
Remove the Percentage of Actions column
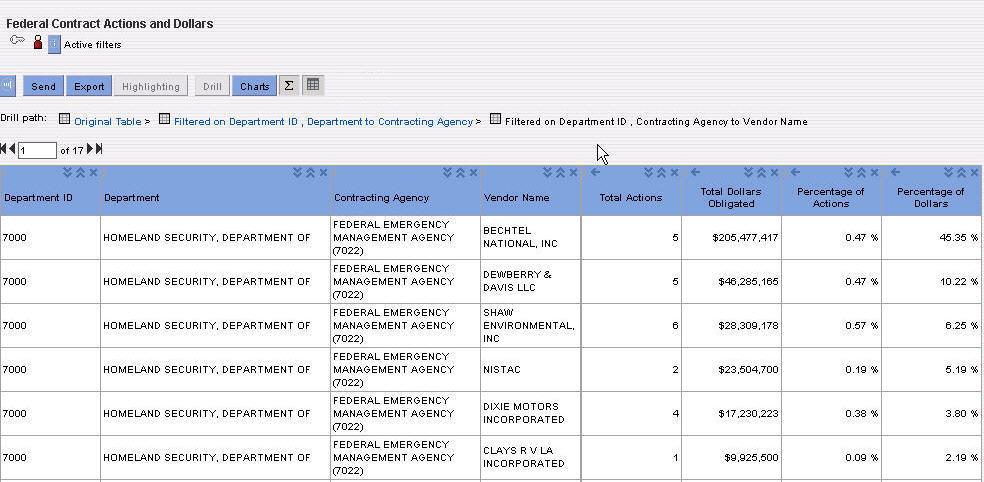(874, 173)
